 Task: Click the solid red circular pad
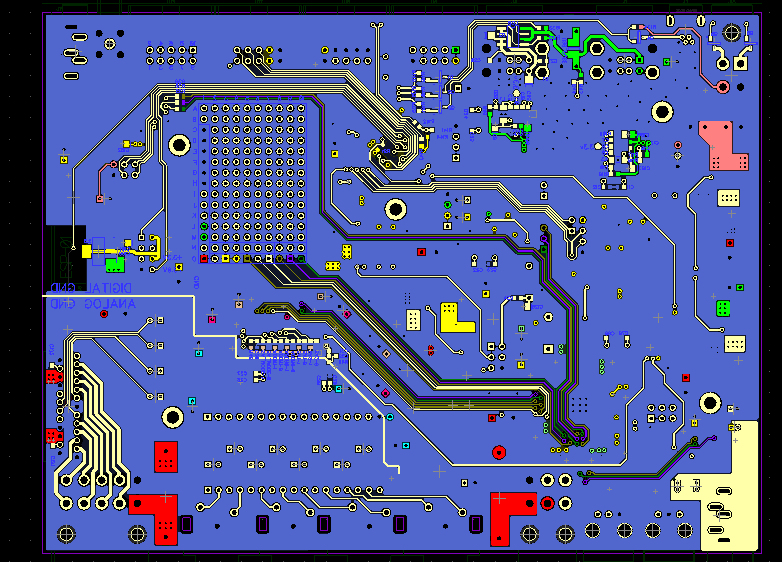(499, 452)
